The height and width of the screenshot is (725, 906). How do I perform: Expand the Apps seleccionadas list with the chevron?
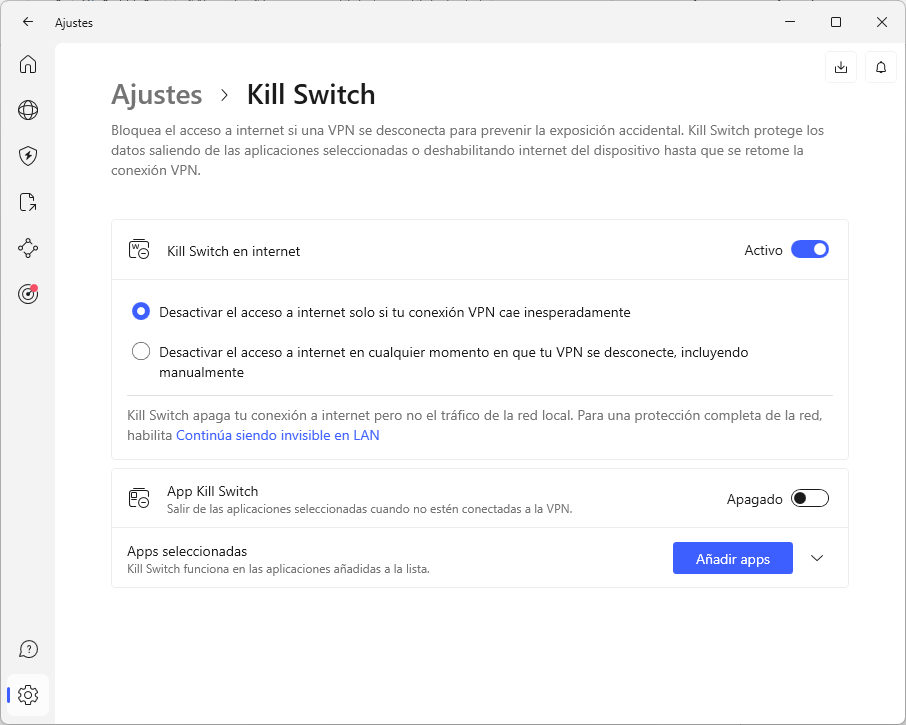(x=817, y=558)
